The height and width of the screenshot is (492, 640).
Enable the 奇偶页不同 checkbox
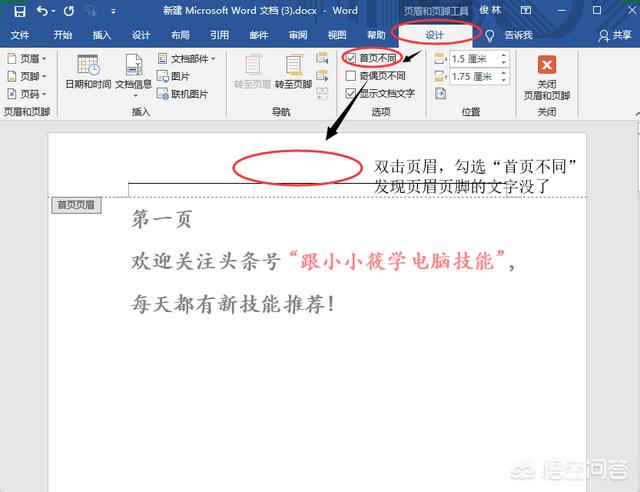(351, 76)
